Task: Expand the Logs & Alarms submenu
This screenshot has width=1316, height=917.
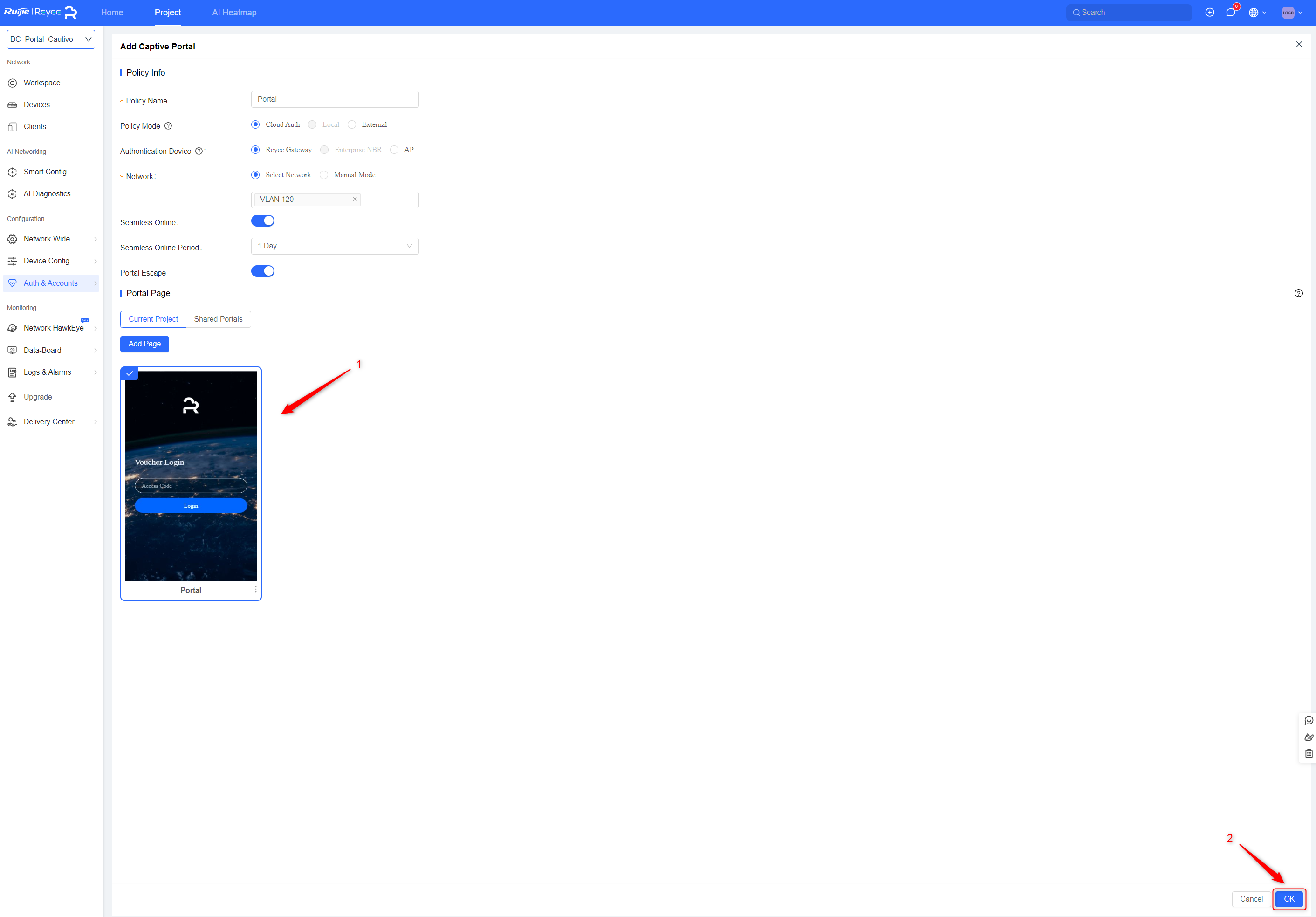Action: (95, 372)
